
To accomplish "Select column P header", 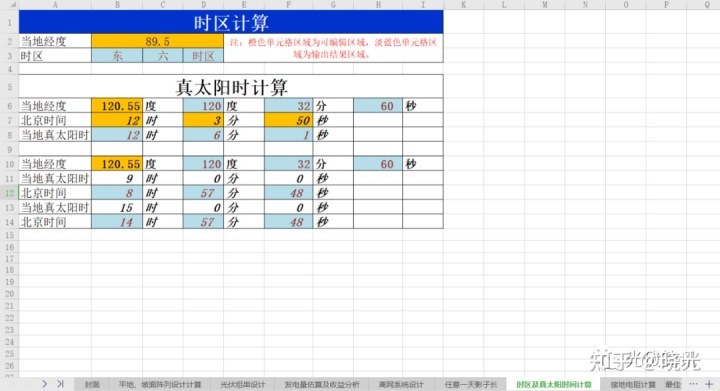I will [x=666, y=5].
